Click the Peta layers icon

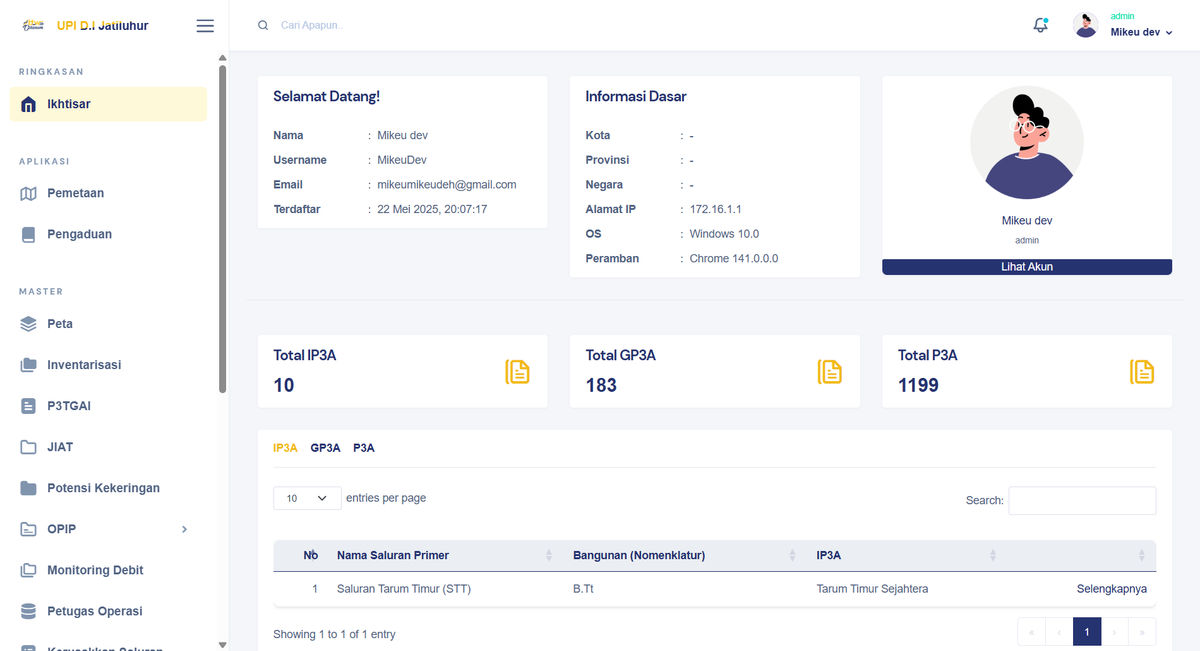(28, 324)
